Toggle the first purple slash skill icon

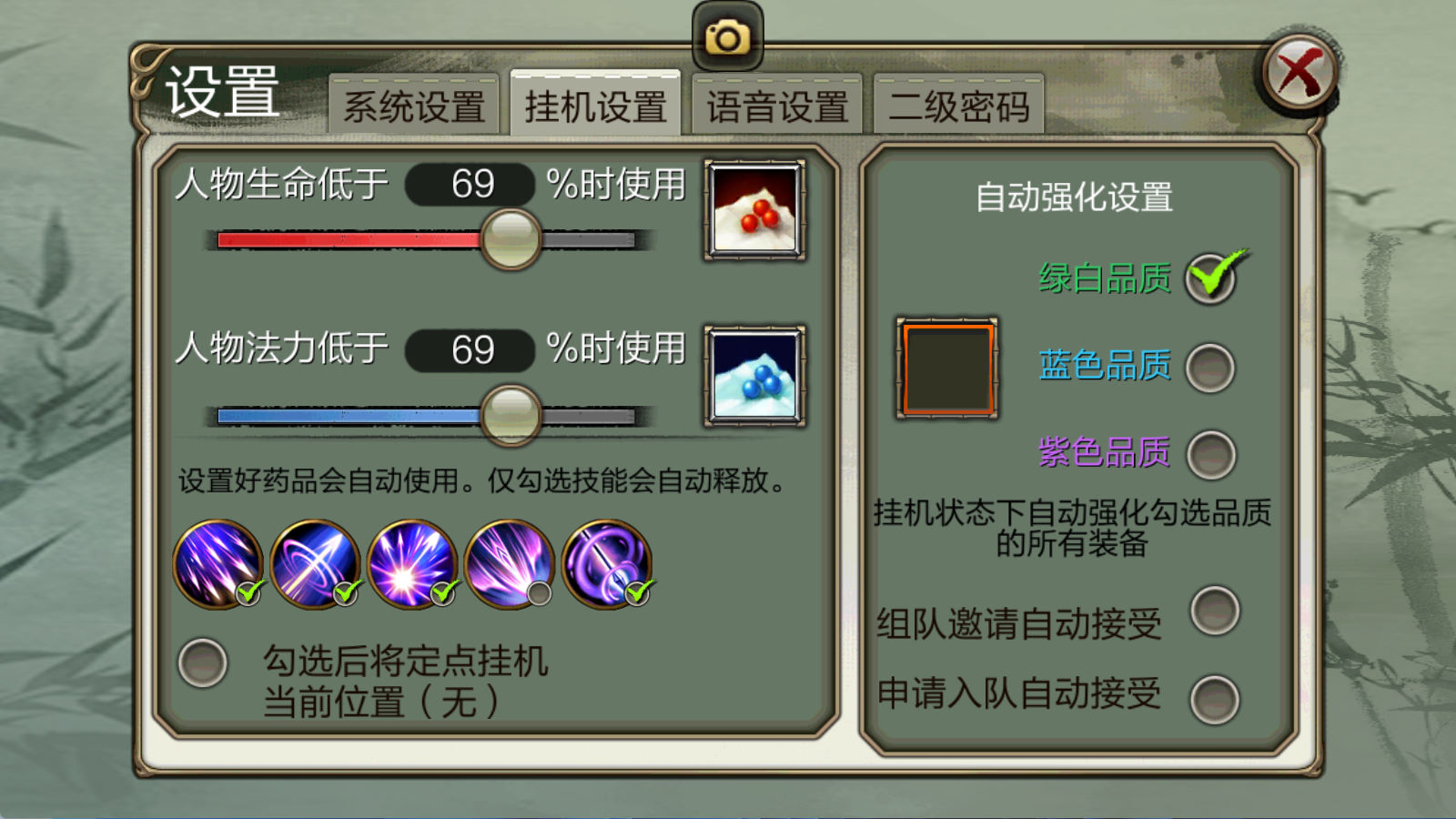[218, 564]
